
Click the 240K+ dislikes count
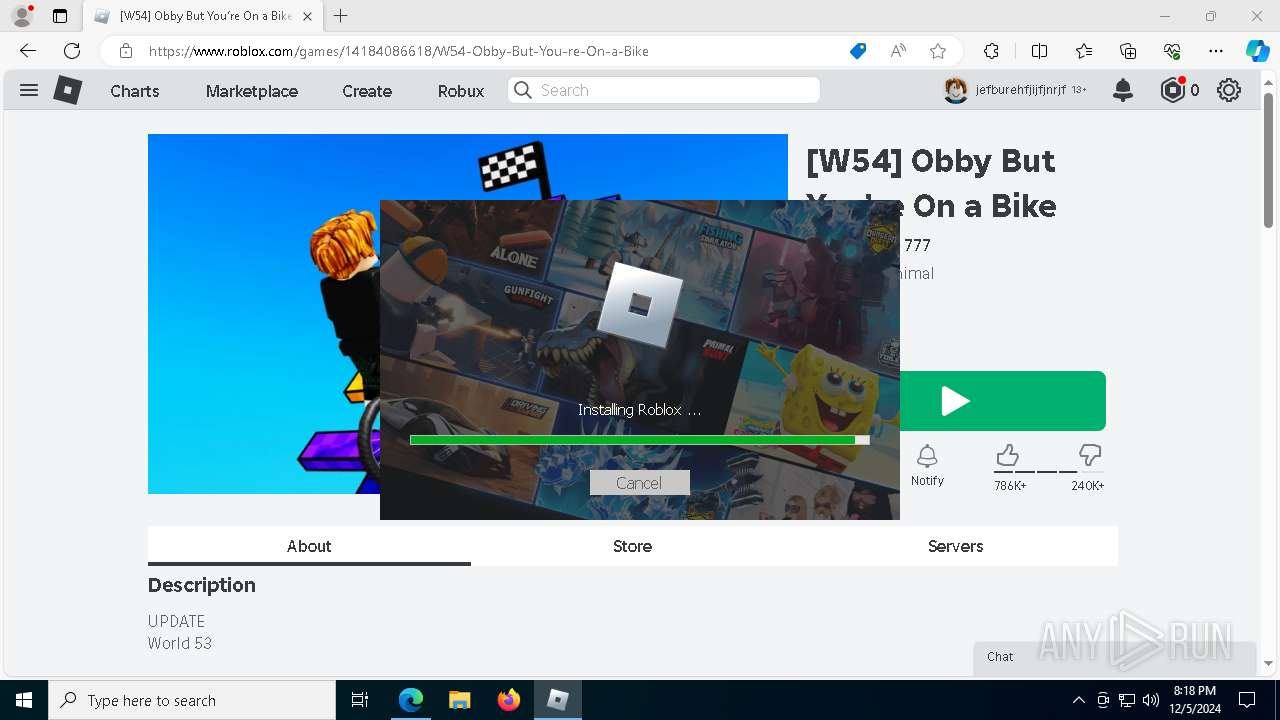[x=1088, y=486]
